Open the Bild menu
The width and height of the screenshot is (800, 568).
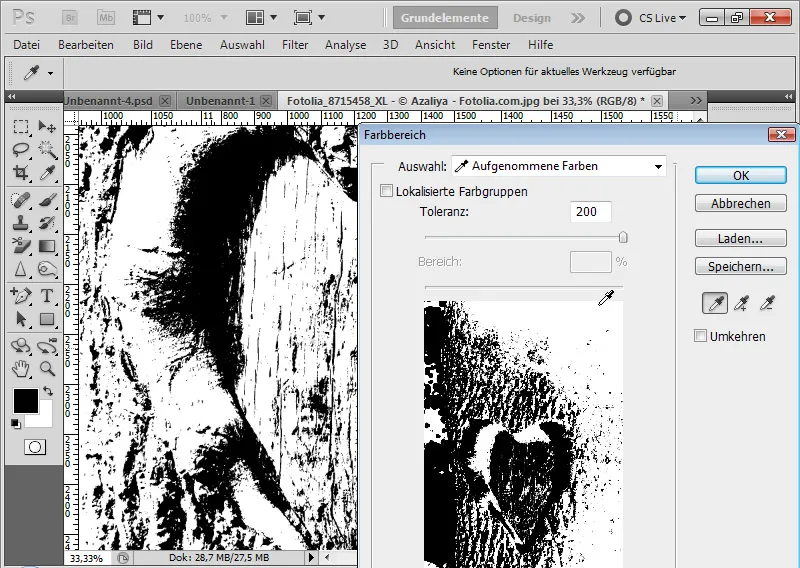click(x=143, y=45)
